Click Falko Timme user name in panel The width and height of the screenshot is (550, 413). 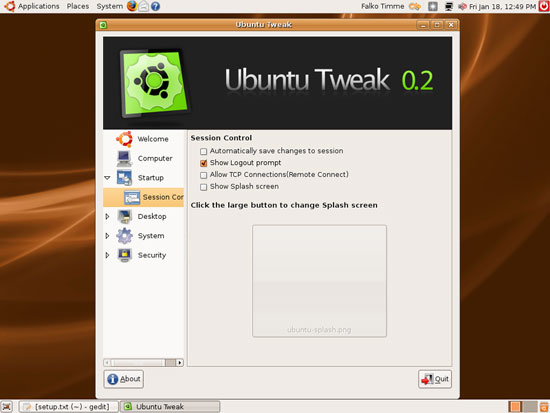pos(382,6)
